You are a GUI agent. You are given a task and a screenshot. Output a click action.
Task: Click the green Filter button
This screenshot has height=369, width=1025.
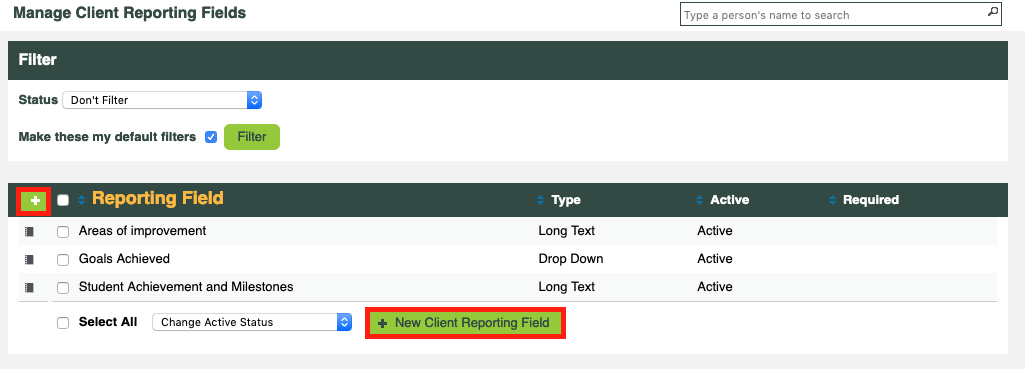[x=252, y=137]
